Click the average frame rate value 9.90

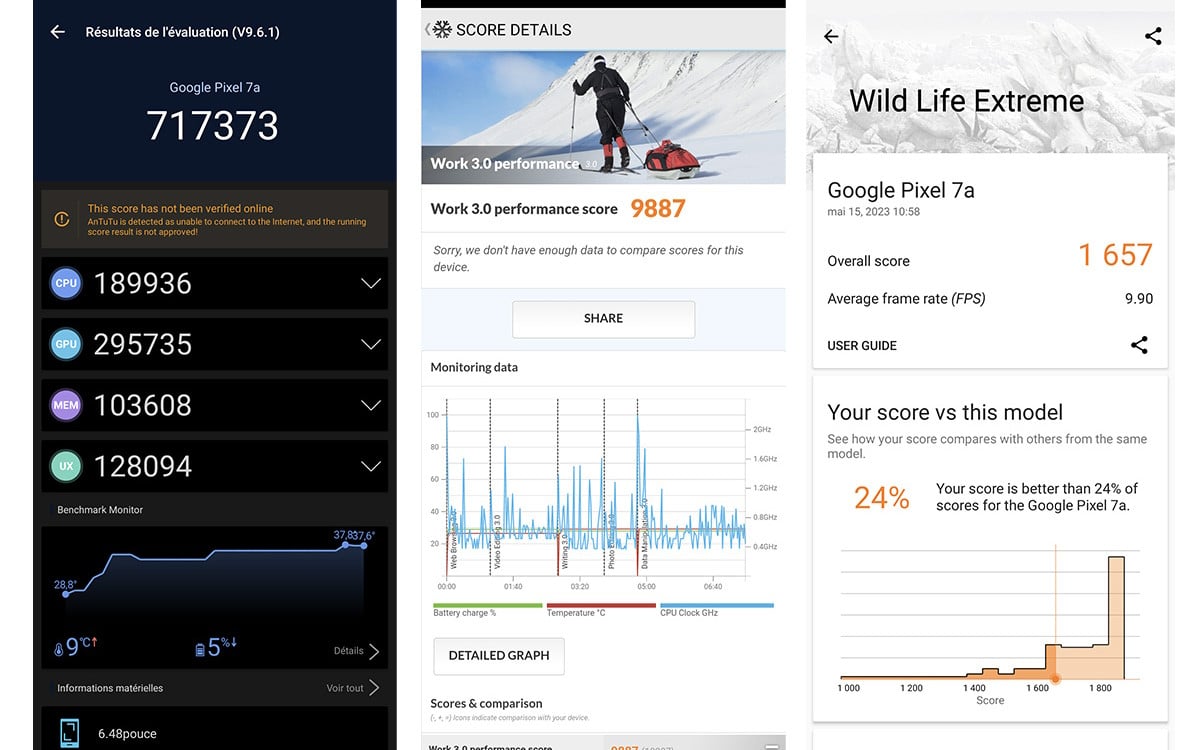pos(1138,299)
